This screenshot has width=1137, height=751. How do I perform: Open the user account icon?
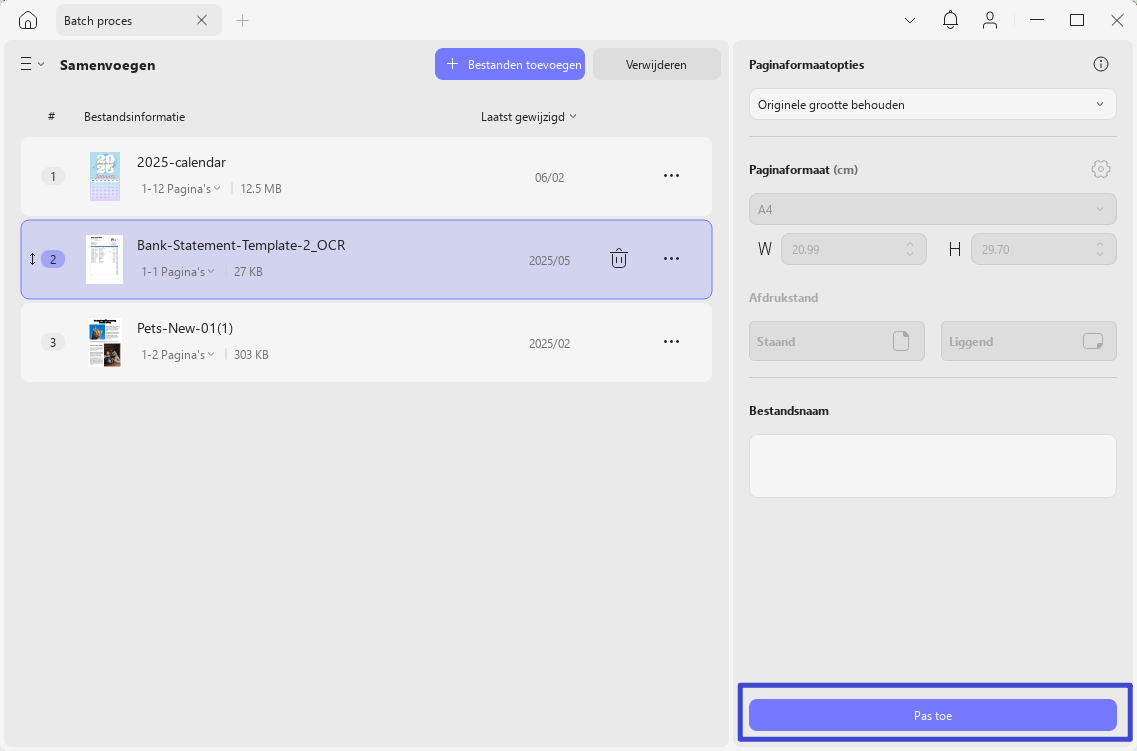990,20
